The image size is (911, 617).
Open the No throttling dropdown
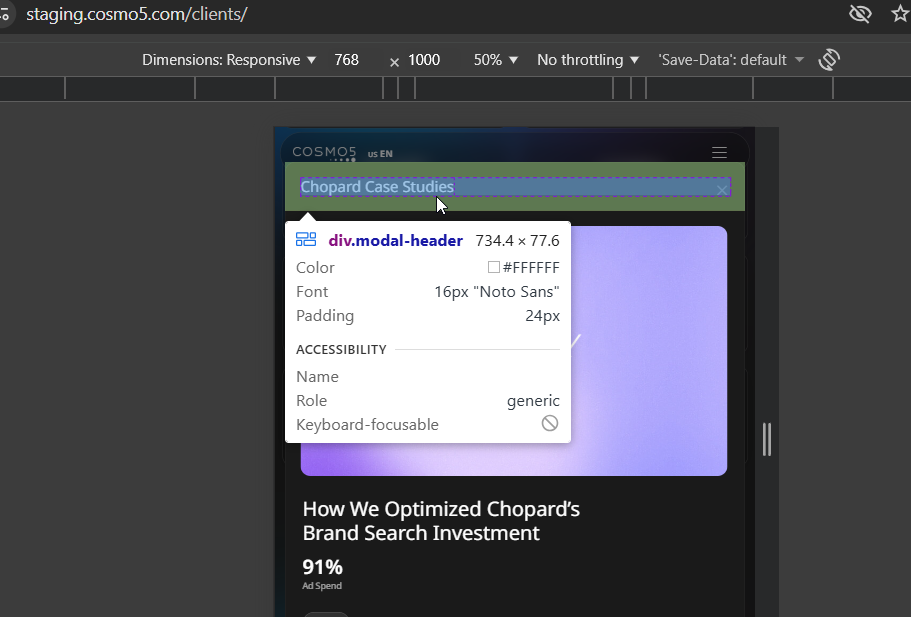(x=587, y=60)
